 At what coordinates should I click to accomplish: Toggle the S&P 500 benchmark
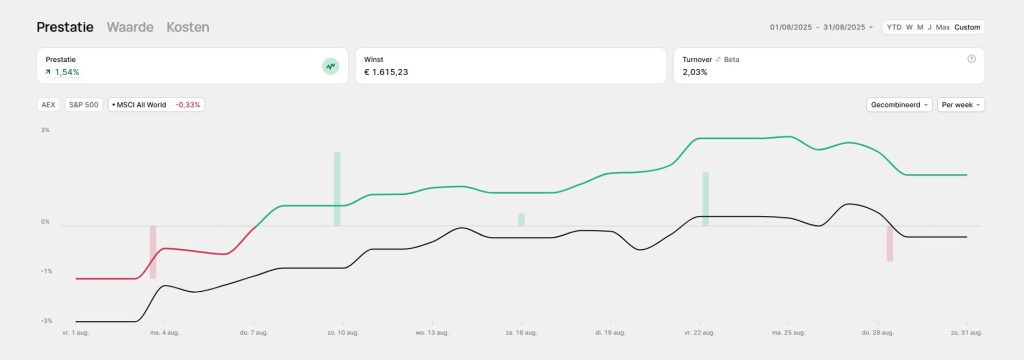(x=84, y=105)
